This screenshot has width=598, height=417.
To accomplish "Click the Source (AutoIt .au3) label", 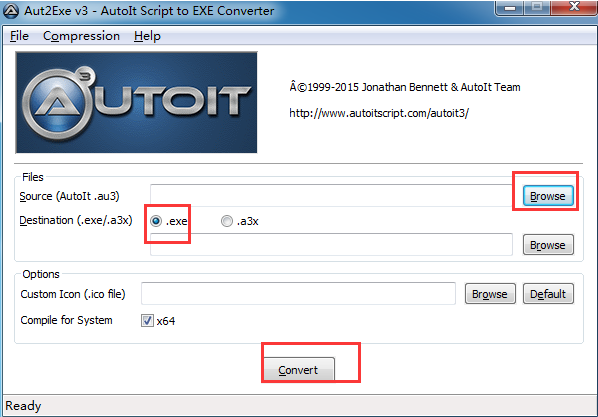I will (69, 196).
